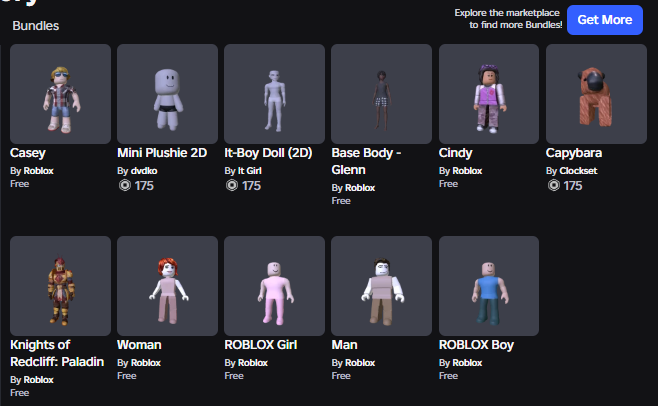The height and width of the screenshot is (406, 658).
Task: Select the Capybara bundle thumbnail
Action: pyautogui.click(x=596, y=94)
